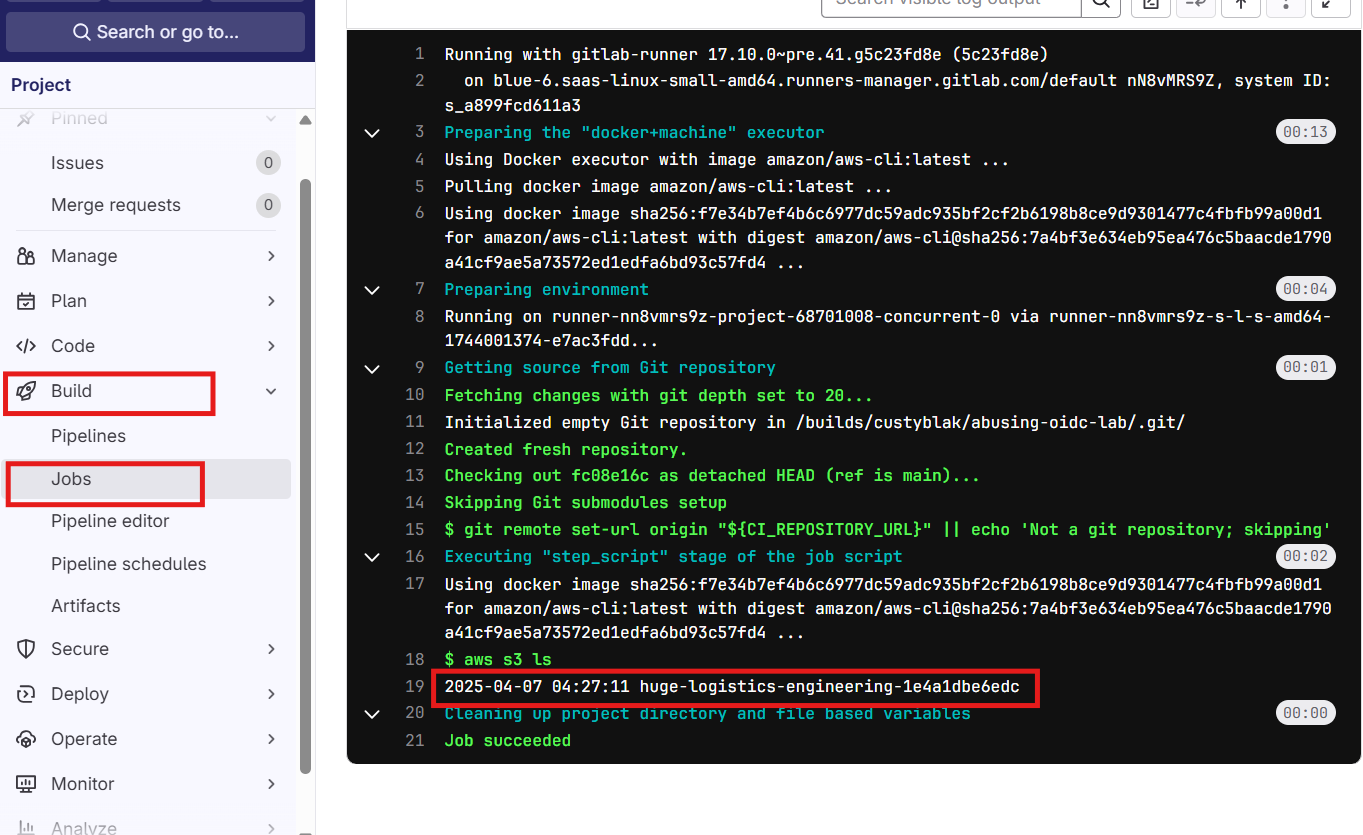1363x835 pixels.
Task: Click the Operate menu label
Action: click(x=84, y=739)
